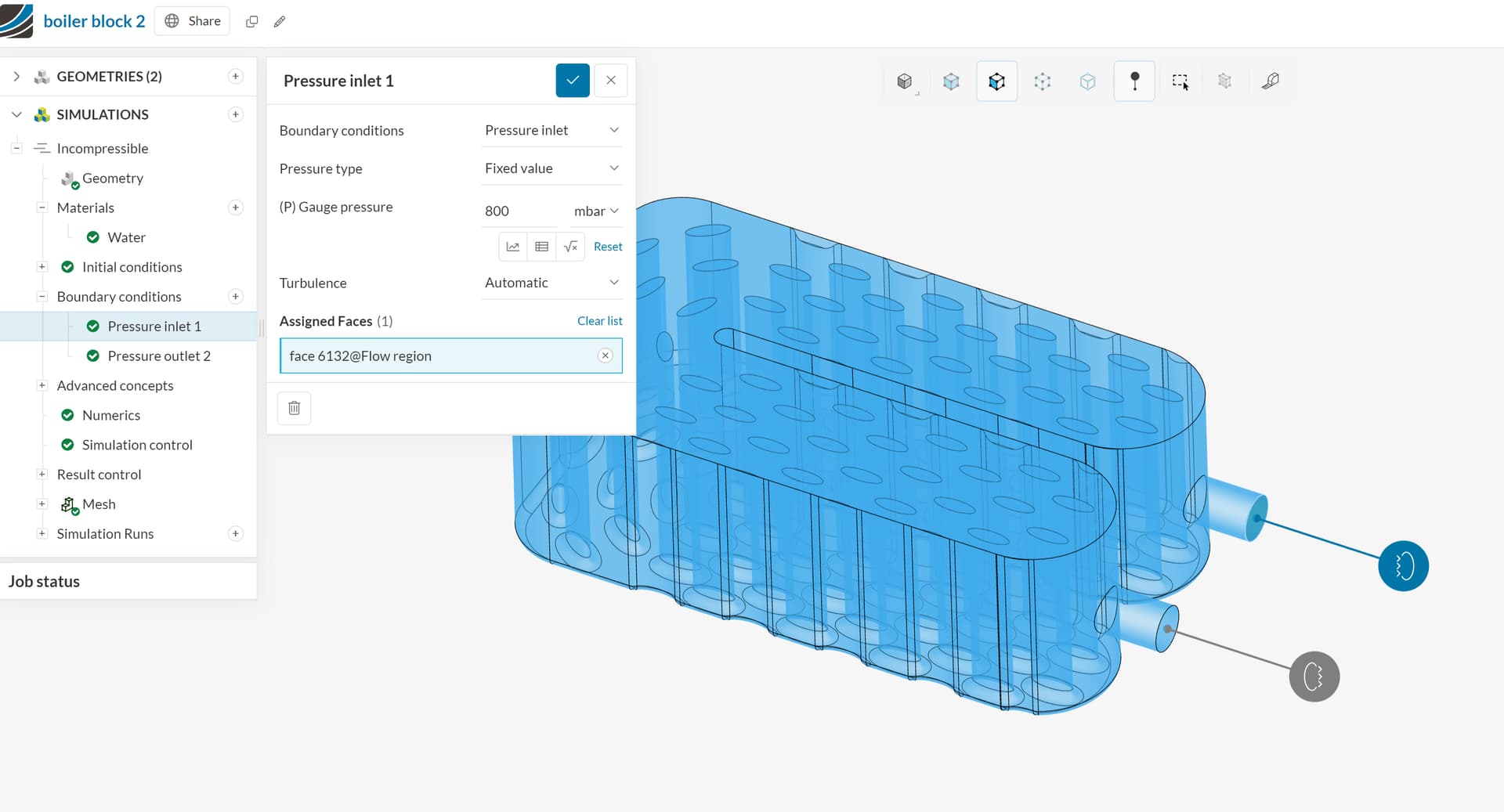Open the Simulation control item

pyautogui.click(x=137, y=445)
